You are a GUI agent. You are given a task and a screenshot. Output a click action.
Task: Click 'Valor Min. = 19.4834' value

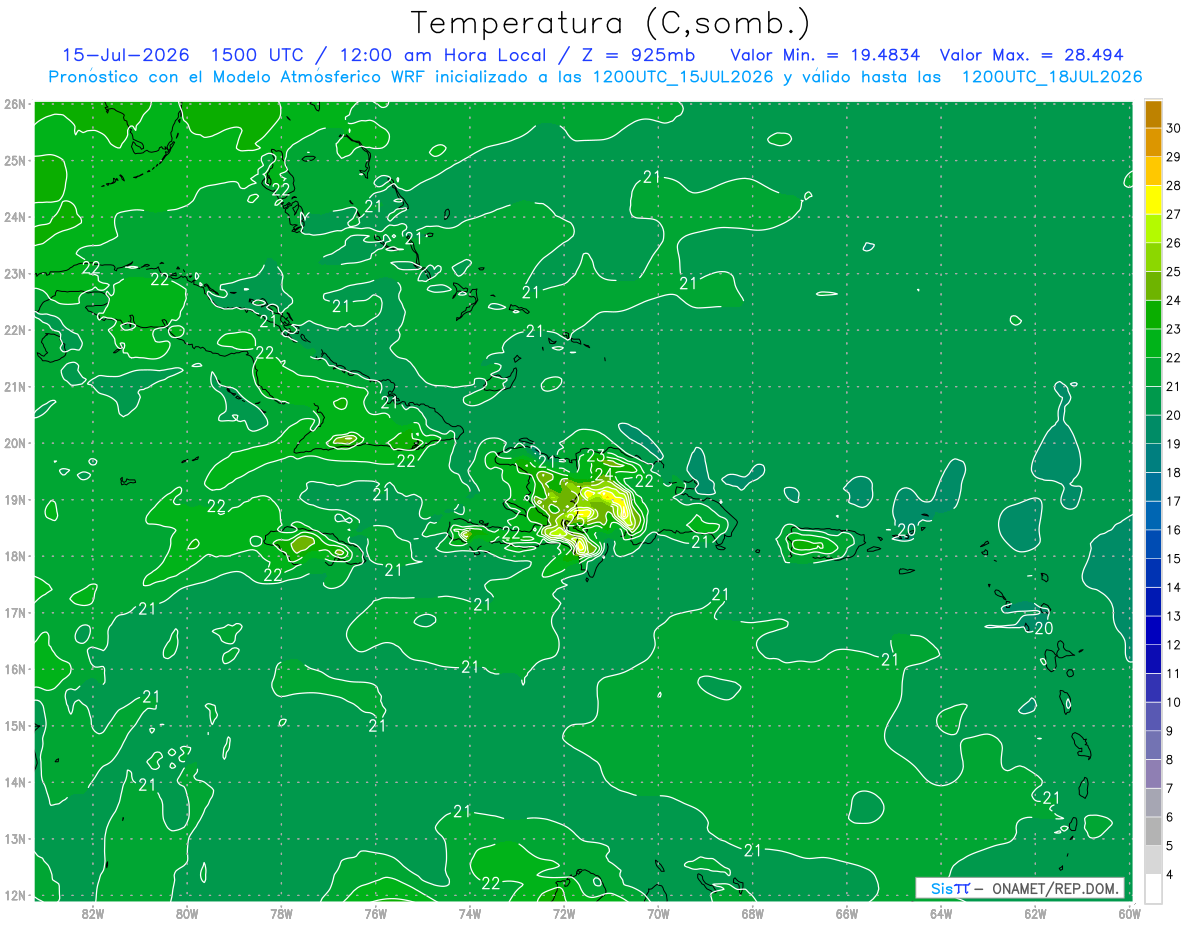pyautogui.click(x=825, y=55)
